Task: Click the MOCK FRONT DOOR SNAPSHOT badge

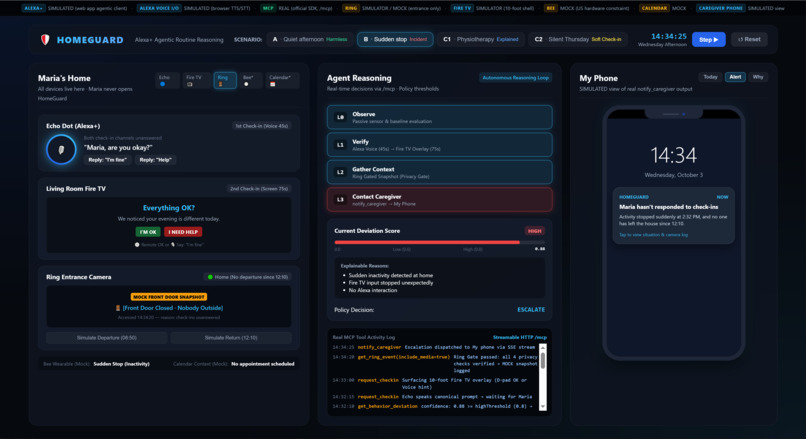Action: [x=169, y=297]
